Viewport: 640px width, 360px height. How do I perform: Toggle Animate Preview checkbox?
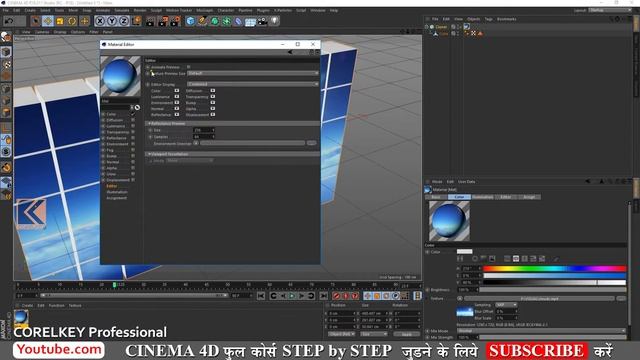coord(189,67)
